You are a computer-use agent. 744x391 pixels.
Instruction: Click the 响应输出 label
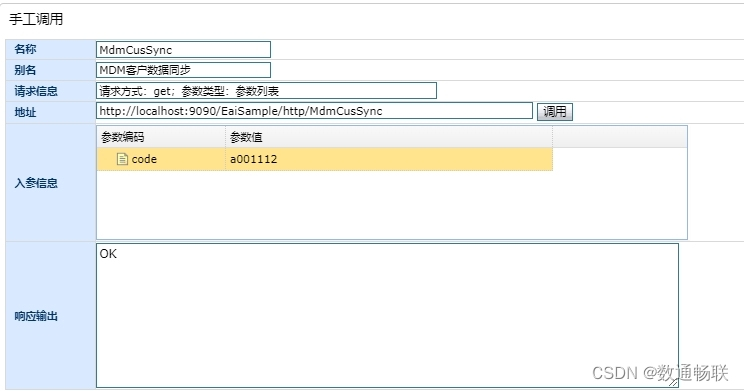36,316
